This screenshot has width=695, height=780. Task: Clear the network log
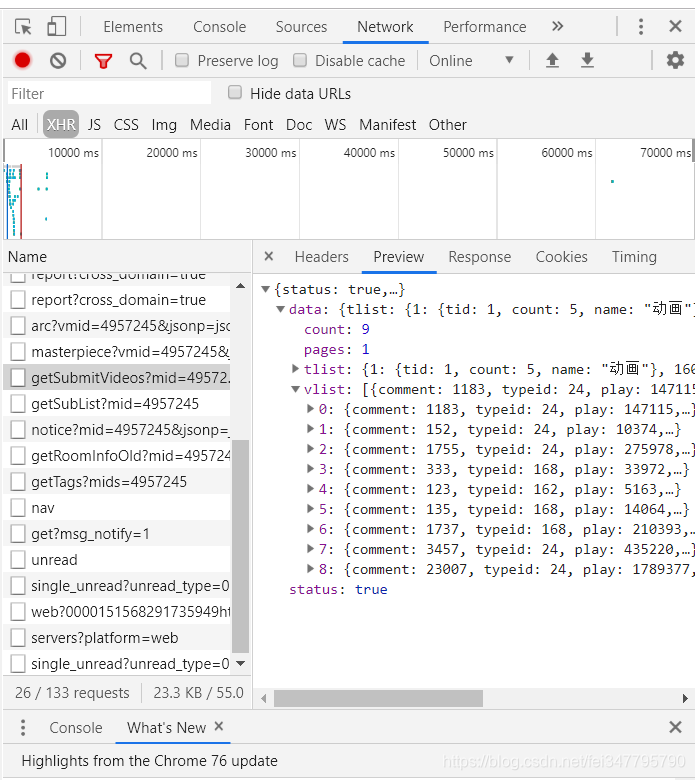coord(58,61)
